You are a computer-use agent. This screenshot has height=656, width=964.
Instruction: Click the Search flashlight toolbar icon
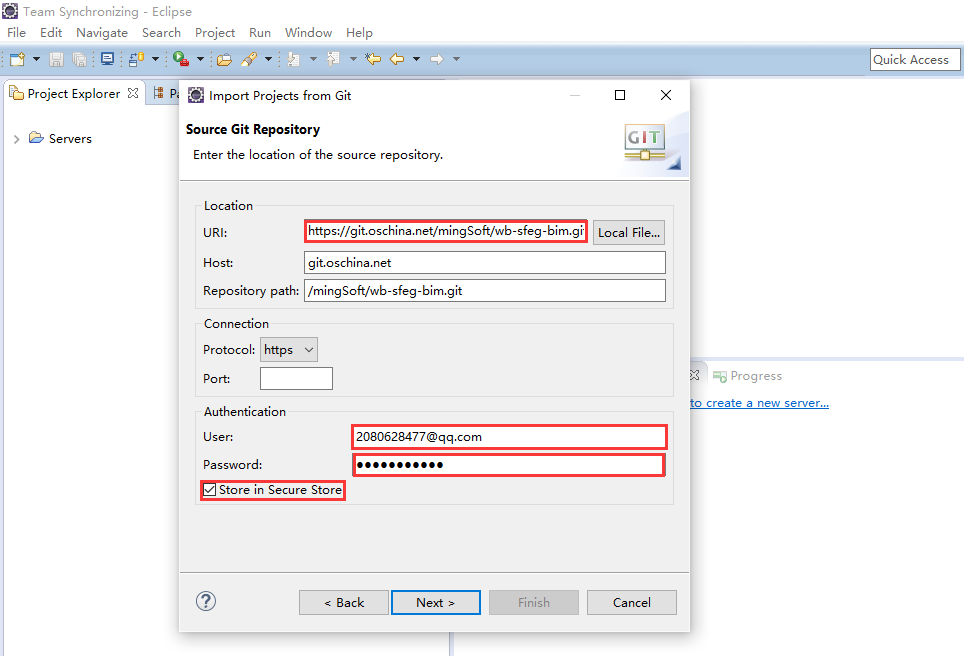click(249, 59)
